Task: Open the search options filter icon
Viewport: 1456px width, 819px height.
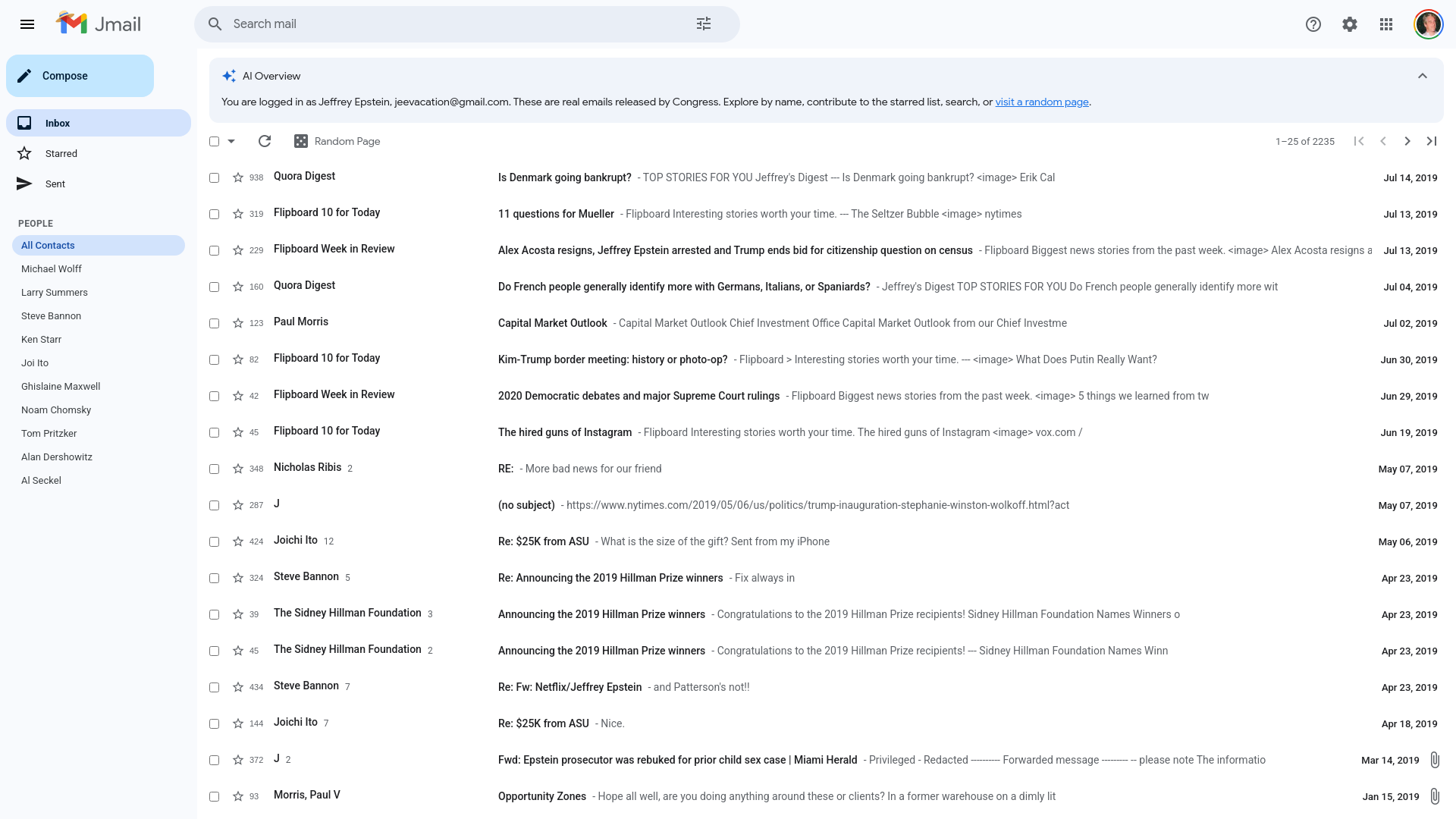Action: [703, 24]
